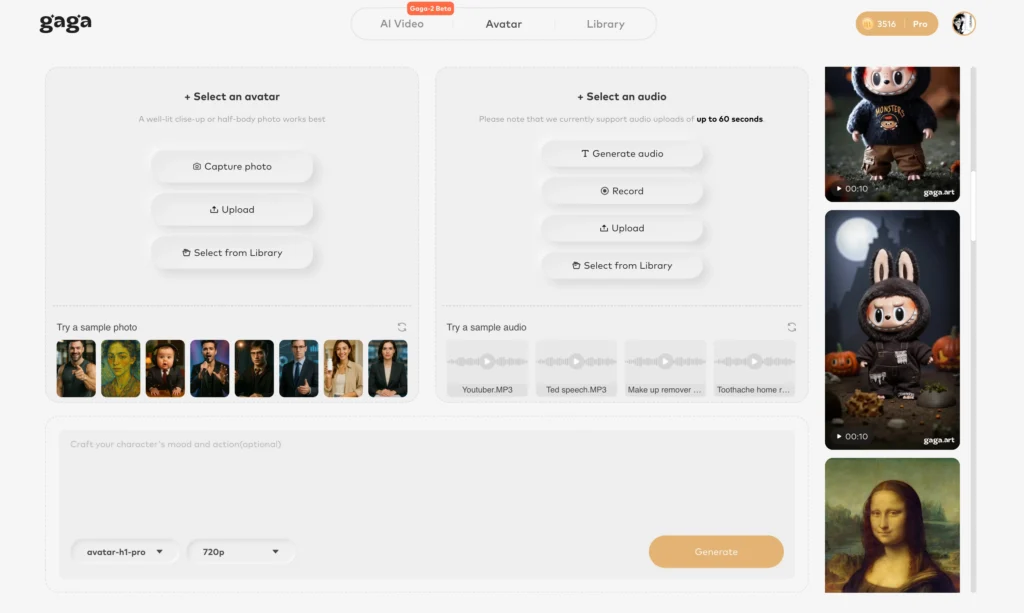Screen dimensions: 1024x613
Task: Switch to the AI Video tab
Action: point(402,24)
